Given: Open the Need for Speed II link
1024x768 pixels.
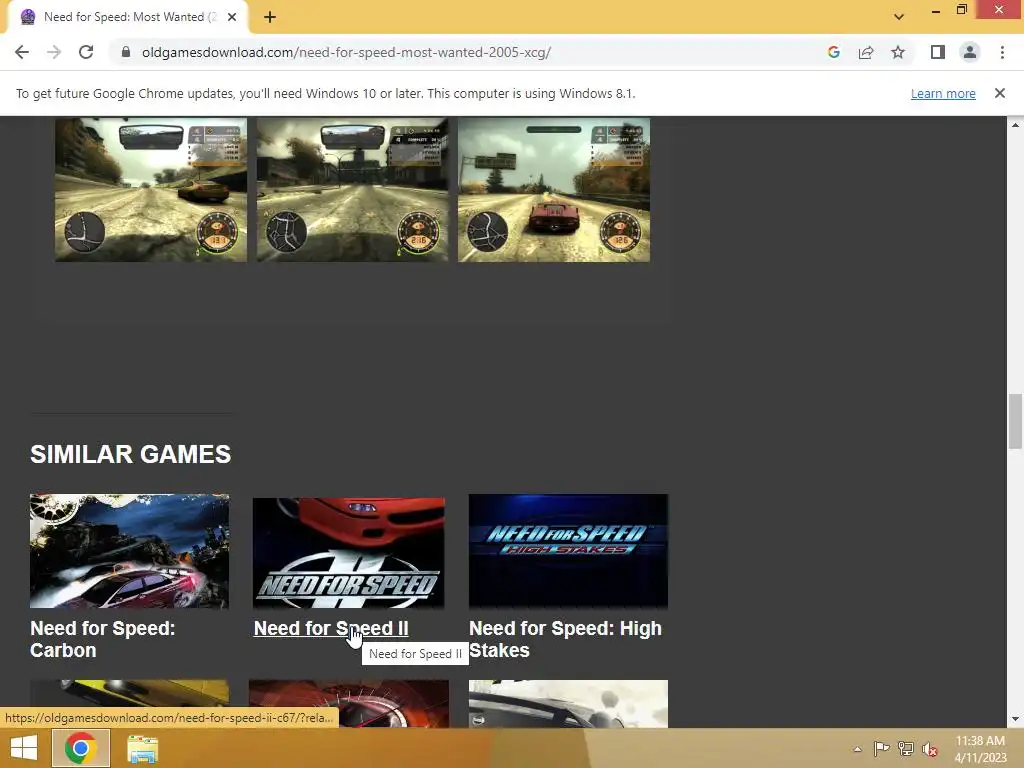Looking at the screenshot, I should [331, 628].
